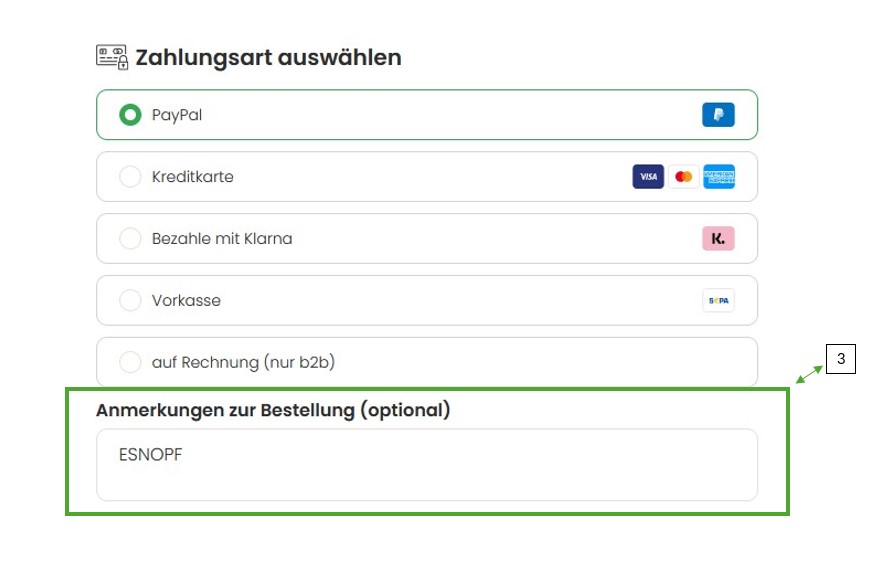Click the Vorkasse payment row
893x566 pixels.
tap(427, 301)
